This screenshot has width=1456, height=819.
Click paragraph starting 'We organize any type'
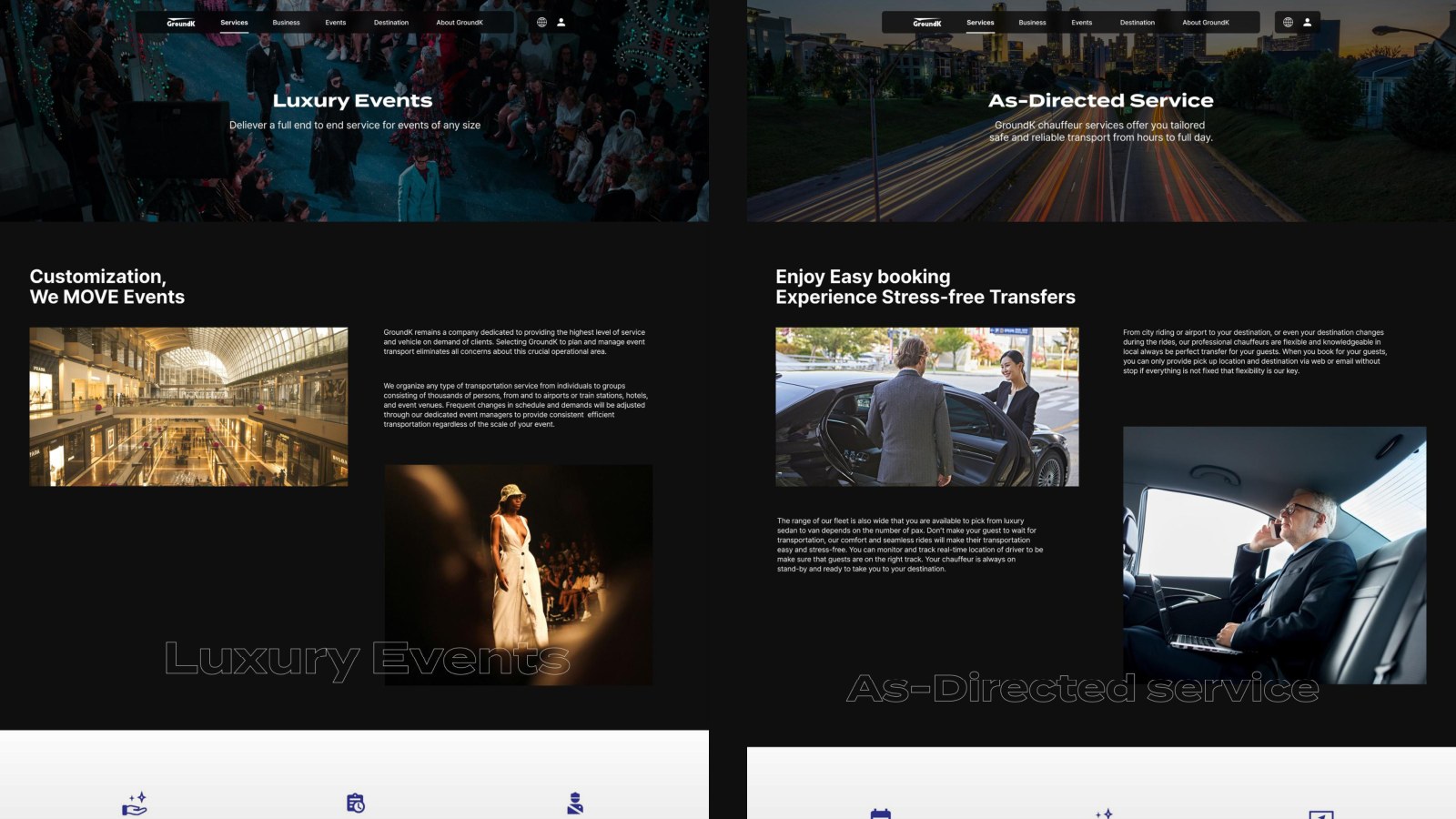click(515, 405)
